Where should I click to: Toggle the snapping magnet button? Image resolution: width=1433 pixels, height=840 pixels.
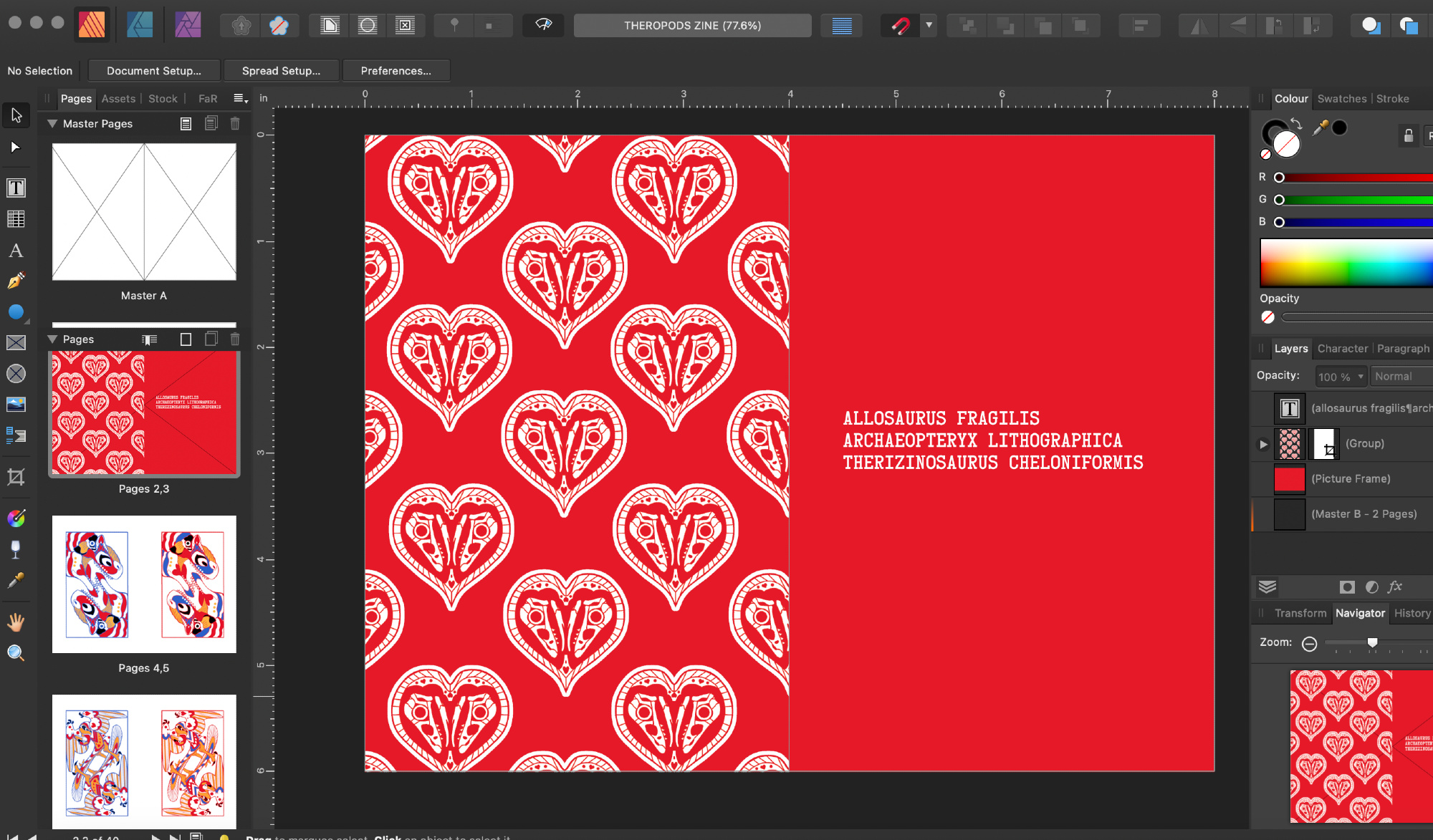coord(900,26)
